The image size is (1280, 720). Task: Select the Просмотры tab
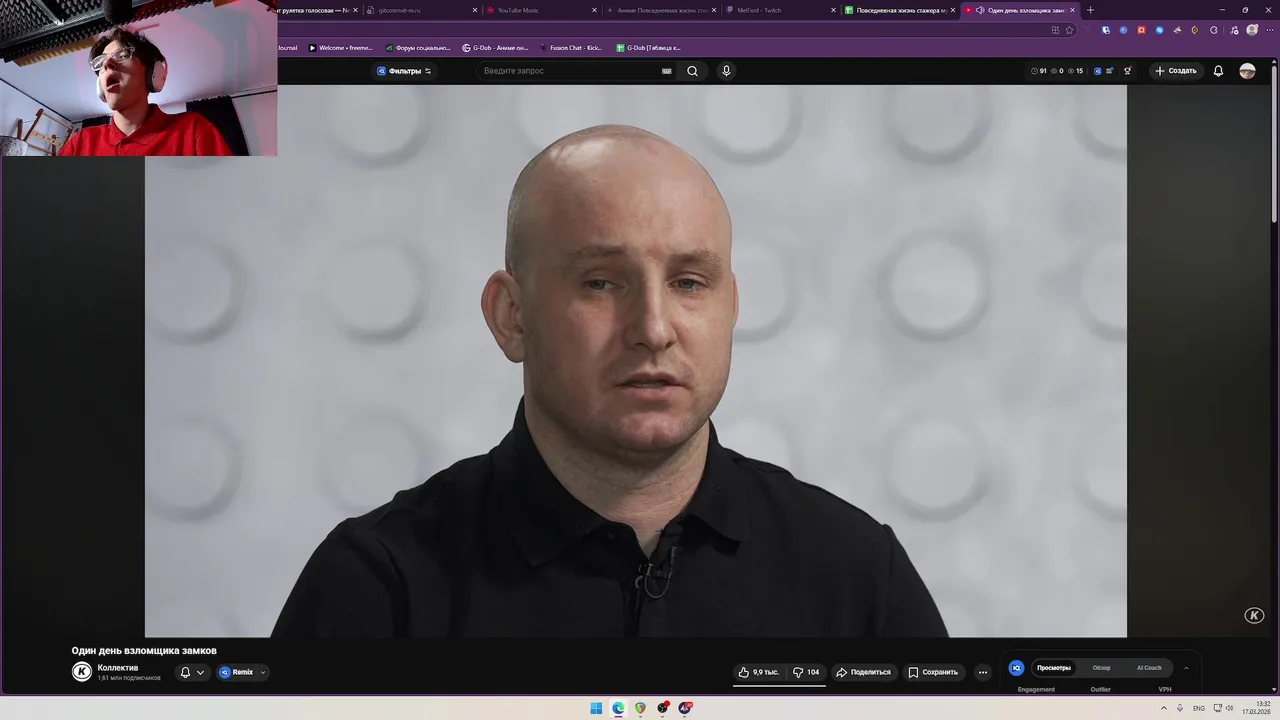tap(1054, 668)
